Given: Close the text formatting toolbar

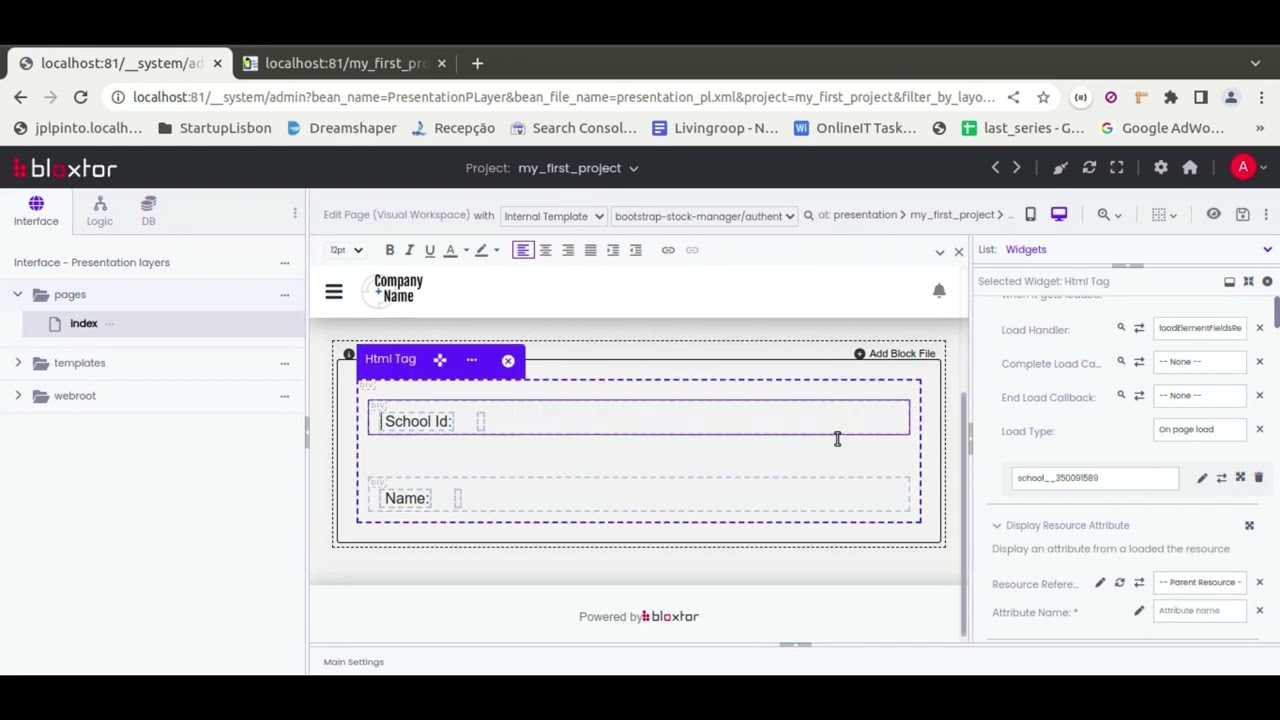Looking at the screenshot, I should (958, 251).
